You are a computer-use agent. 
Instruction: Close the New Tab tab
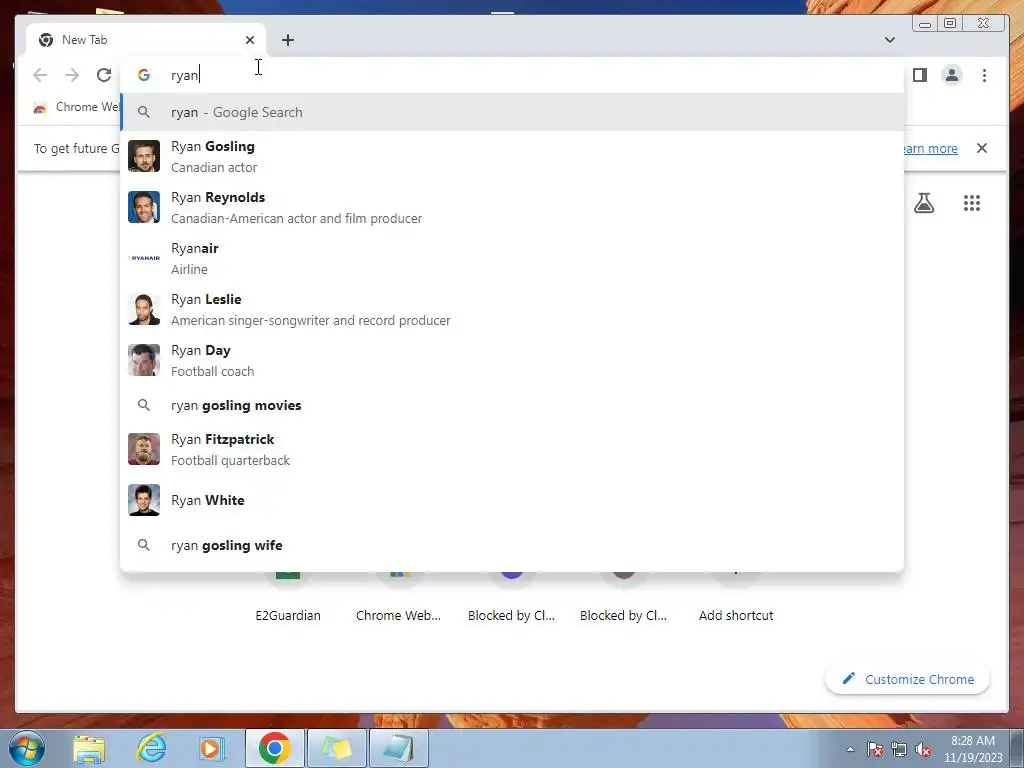pos(250,40)
